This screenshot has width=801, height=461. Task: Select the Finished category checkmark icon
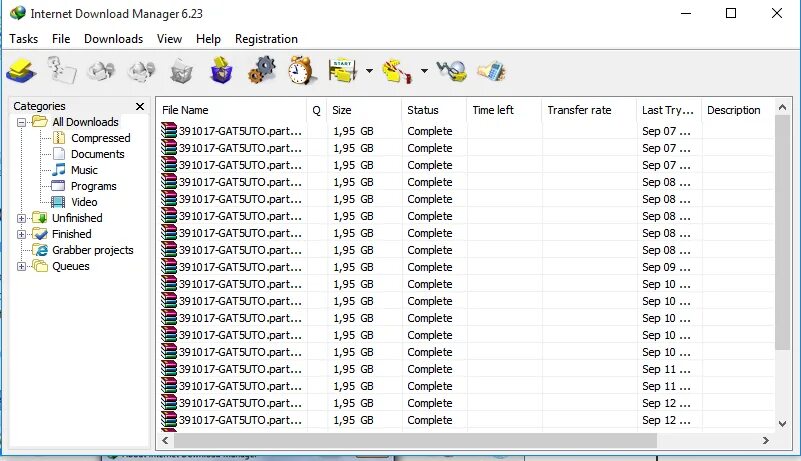coord(40,234)
